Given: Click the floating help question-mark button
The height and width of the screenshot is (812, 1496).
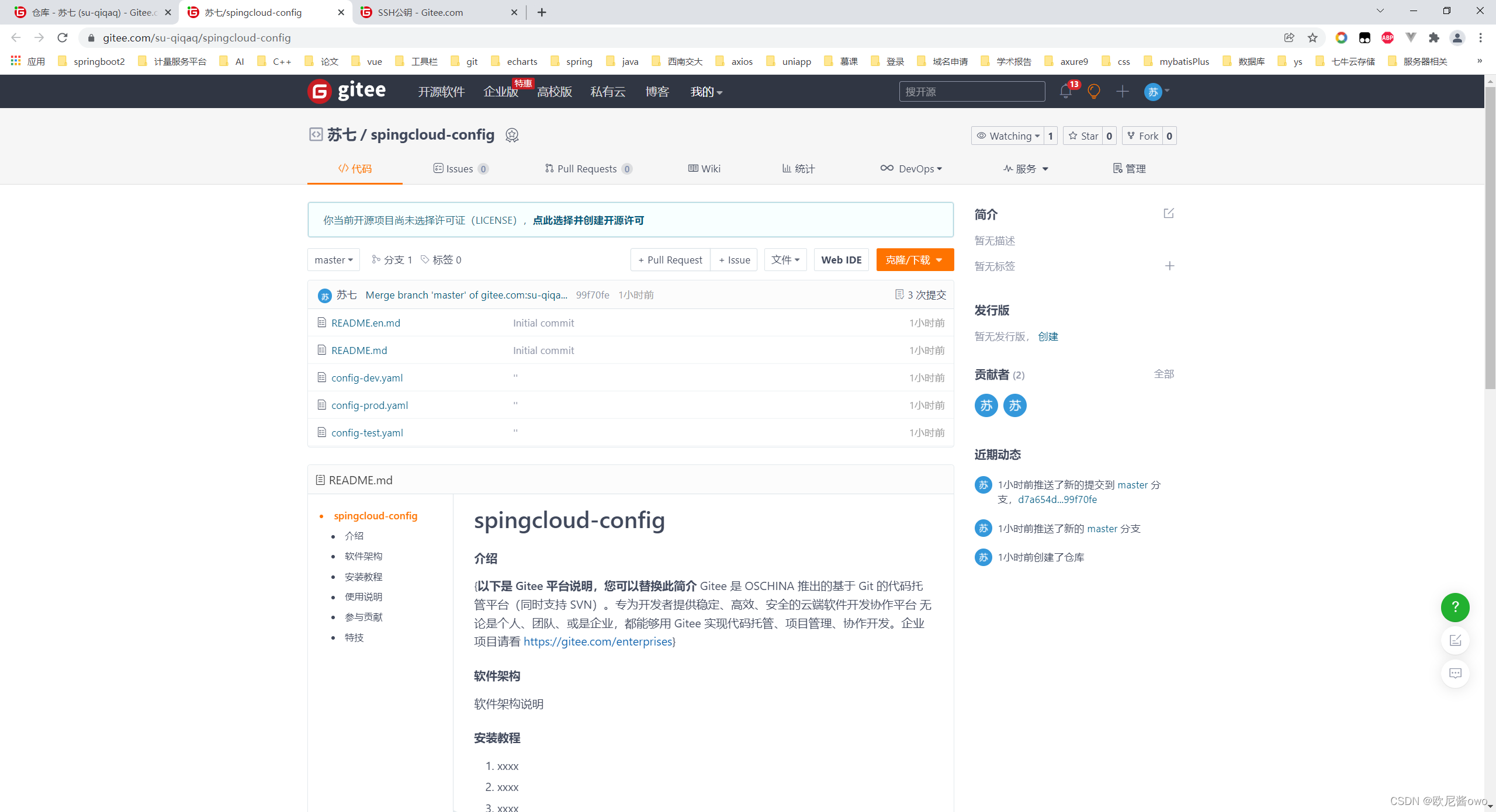Looking at the screenshot, I should 1455,608.
